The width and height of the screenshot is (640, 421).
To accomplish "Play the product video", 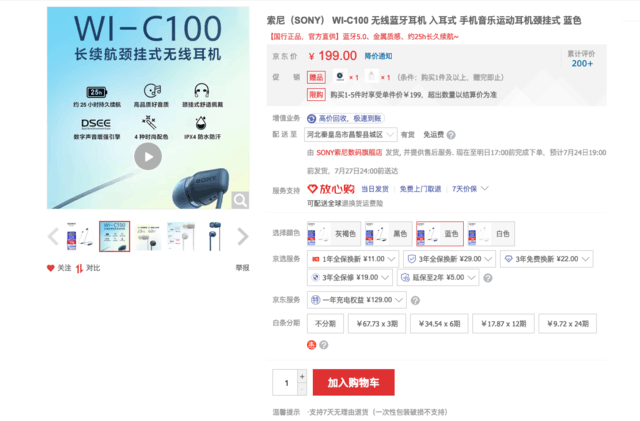I will click(x=148, y=156).
